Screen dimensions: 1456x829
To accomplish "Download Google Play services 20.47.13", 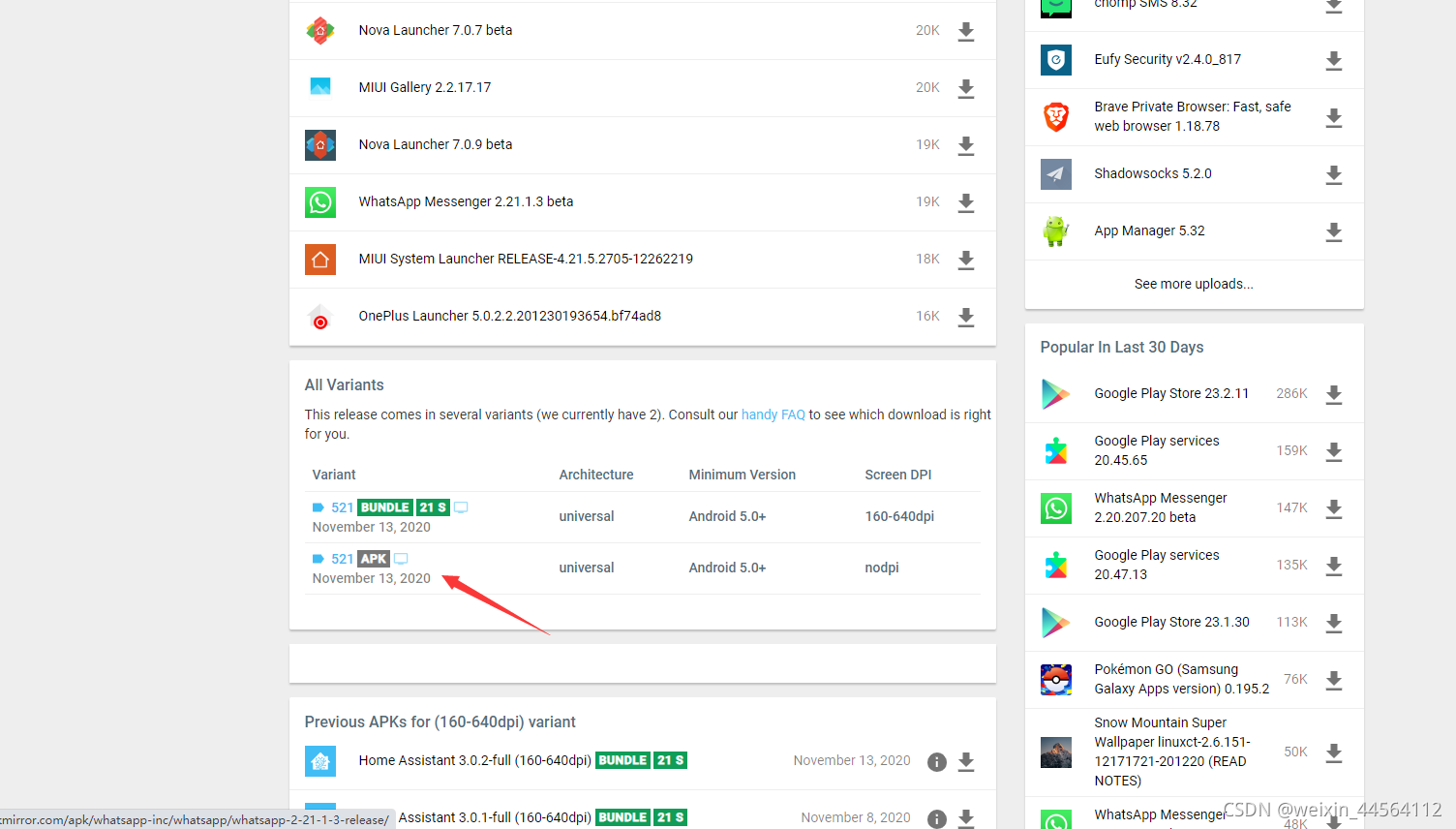I will 1333,567.
